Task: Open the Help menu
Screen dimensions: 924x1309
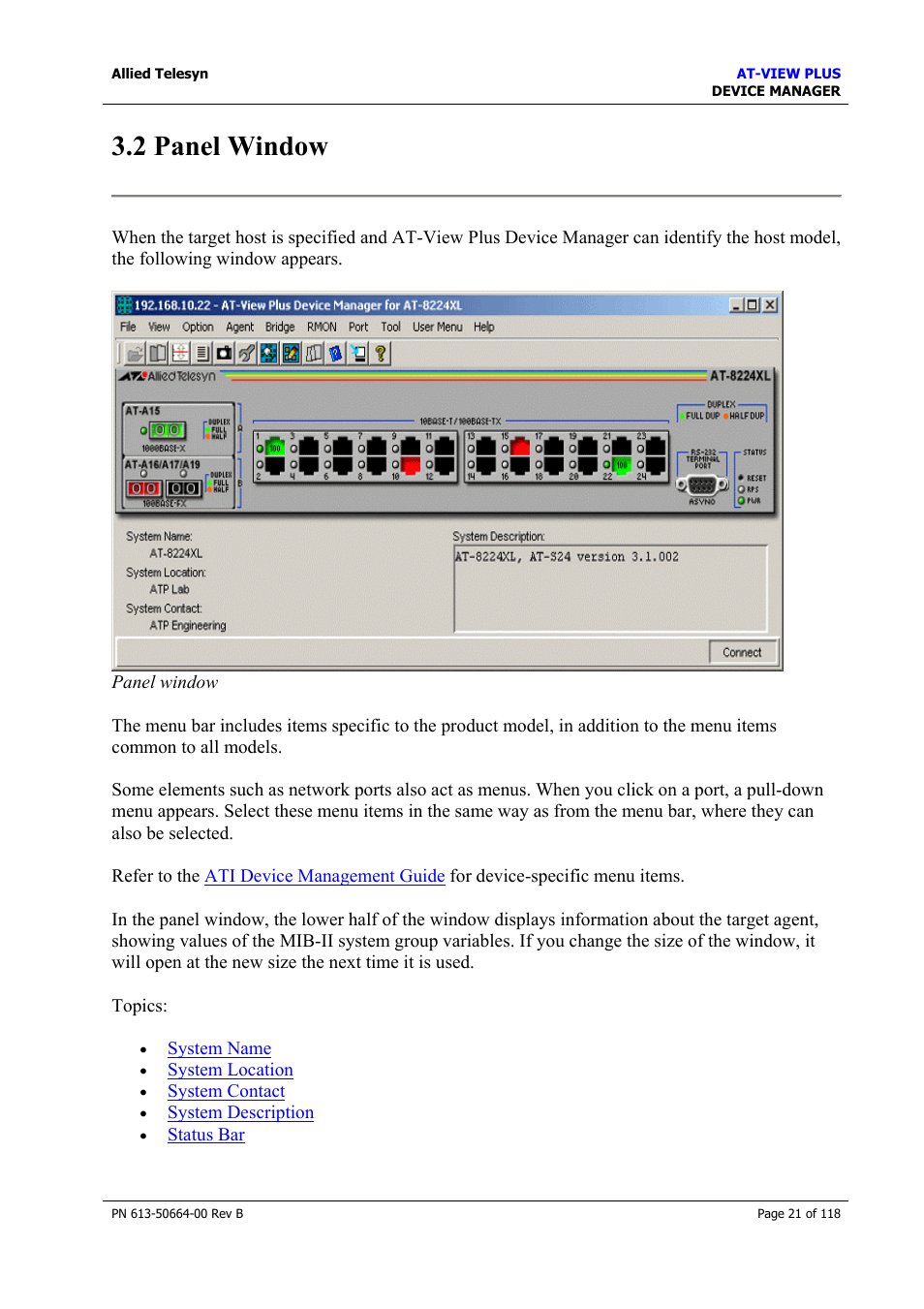Action: (484, 327)
